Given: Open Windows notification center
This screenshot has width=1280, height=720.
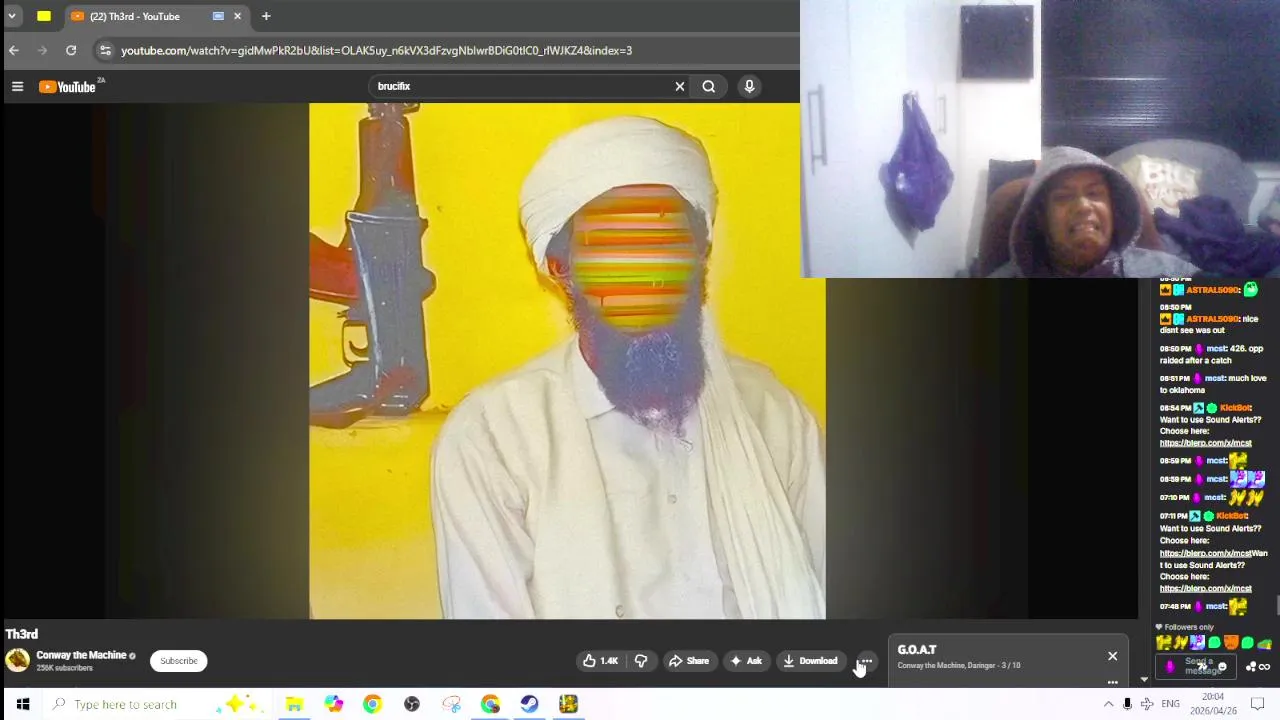Looking at the screenshot, I should pyautogui.click(x=1258, y=704).
